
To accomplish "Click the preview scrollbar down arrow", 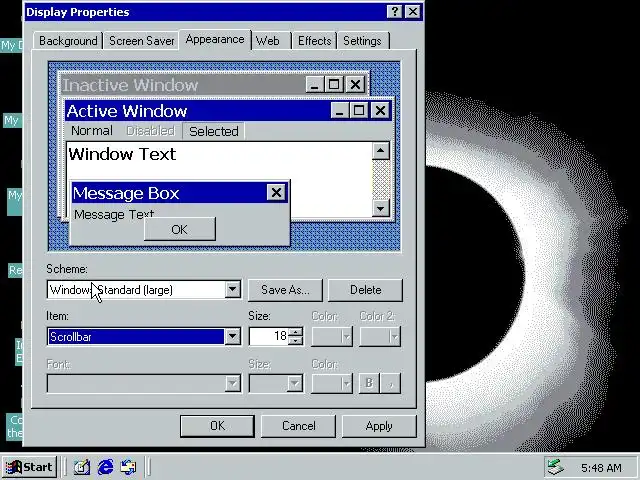I will (380, 208).
